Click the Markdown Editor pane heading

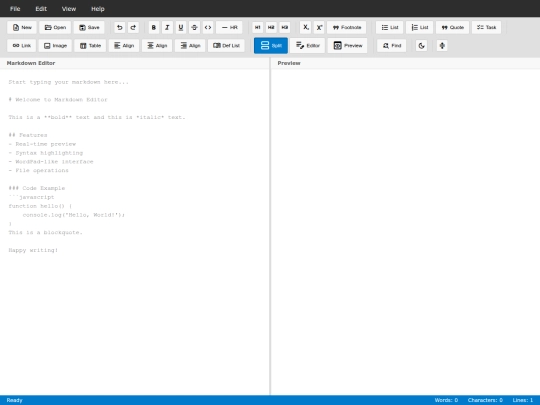[31, 63]
